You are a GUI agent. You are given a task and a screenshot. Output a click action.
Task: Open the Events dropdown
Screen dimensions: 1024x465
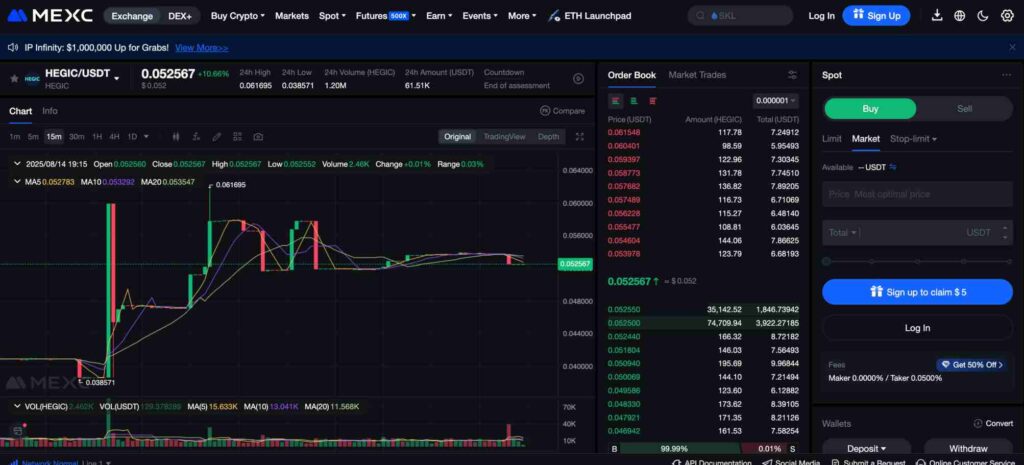(479, 16)
